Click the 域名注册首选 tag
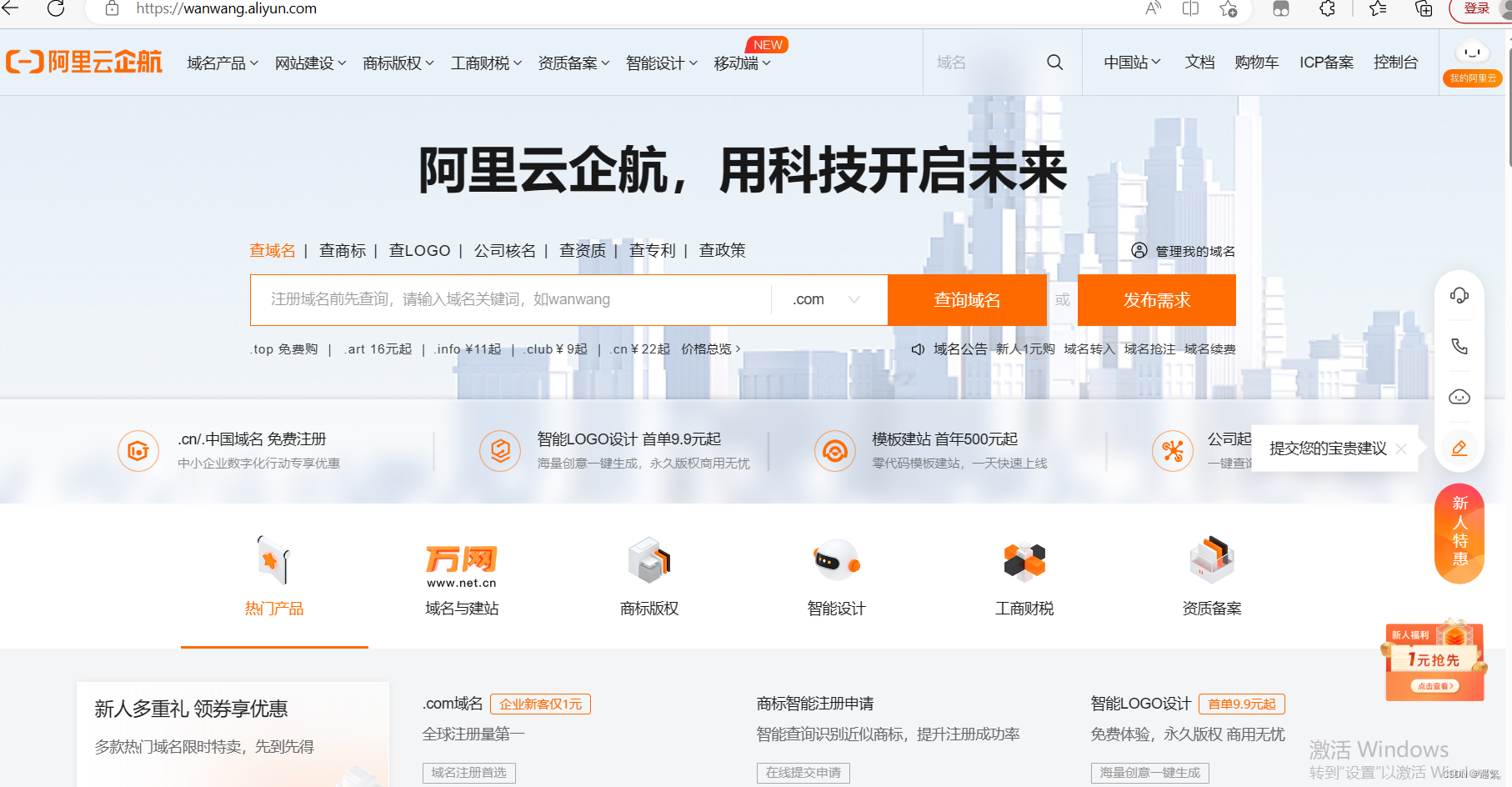The height and width of the screenshot is (787, 1512). point(469,773)
